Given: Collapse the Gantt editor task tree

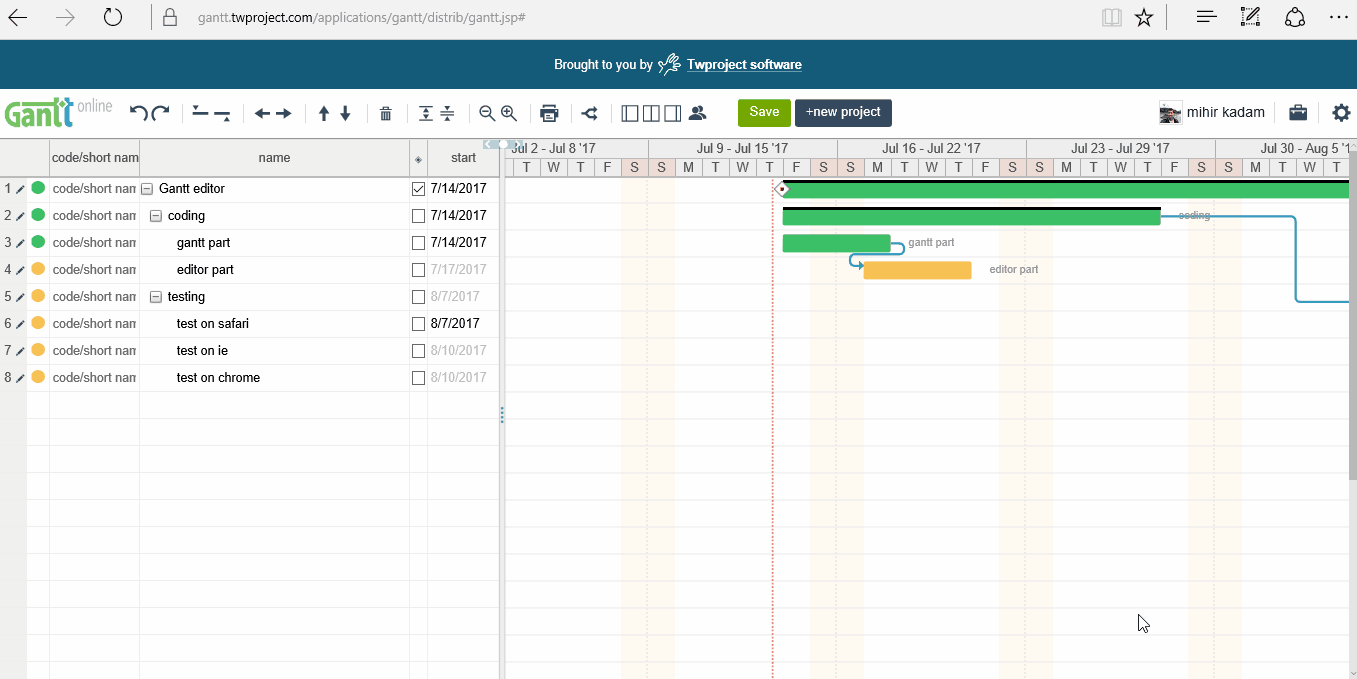Looking at the screenshot, I should coord(146,188).
